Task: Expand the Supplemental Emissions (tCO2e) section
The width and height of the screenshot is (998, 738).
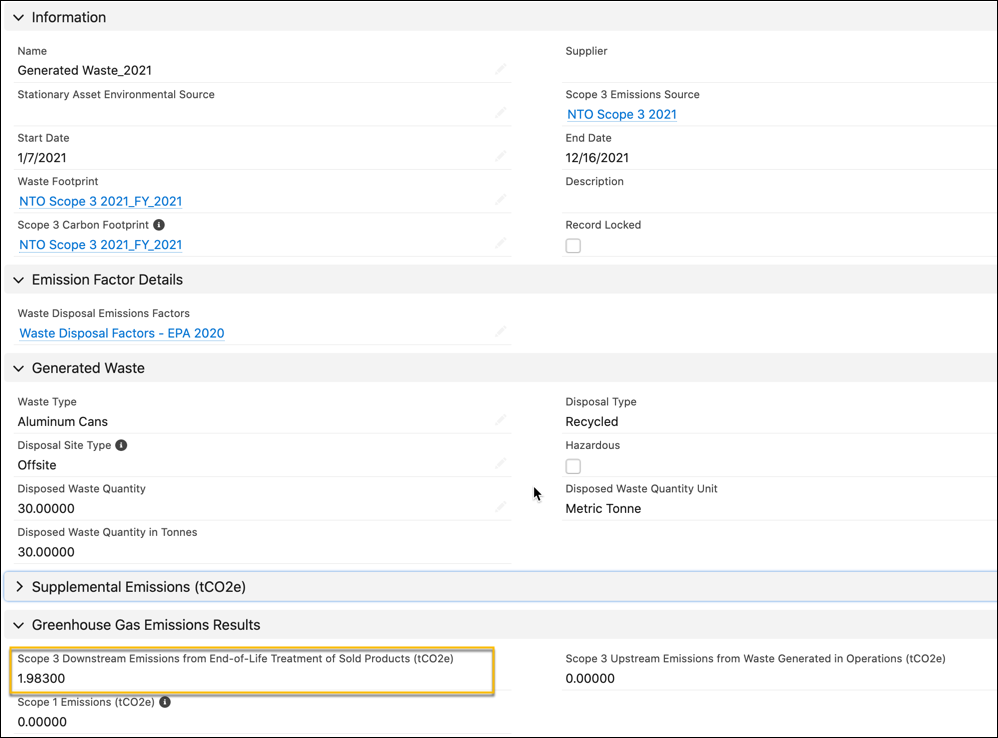Action: point(19,587)
